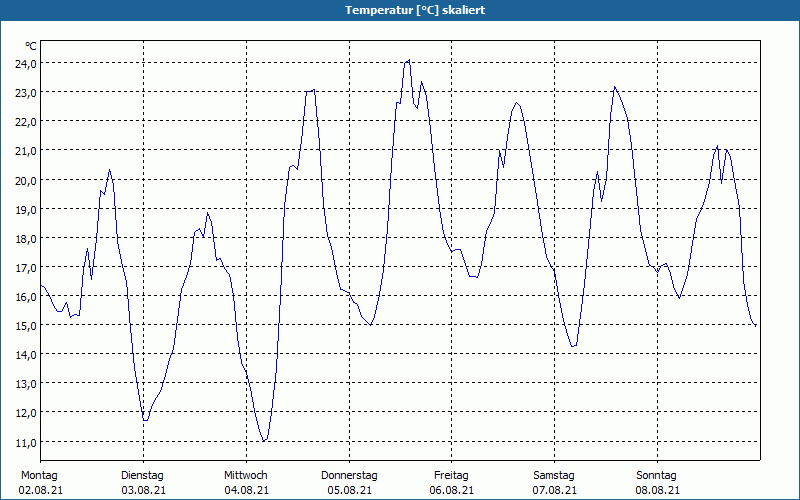Click the Samstag day label
The height and width of the screenshot is (500, 800).
click(554, 475)
